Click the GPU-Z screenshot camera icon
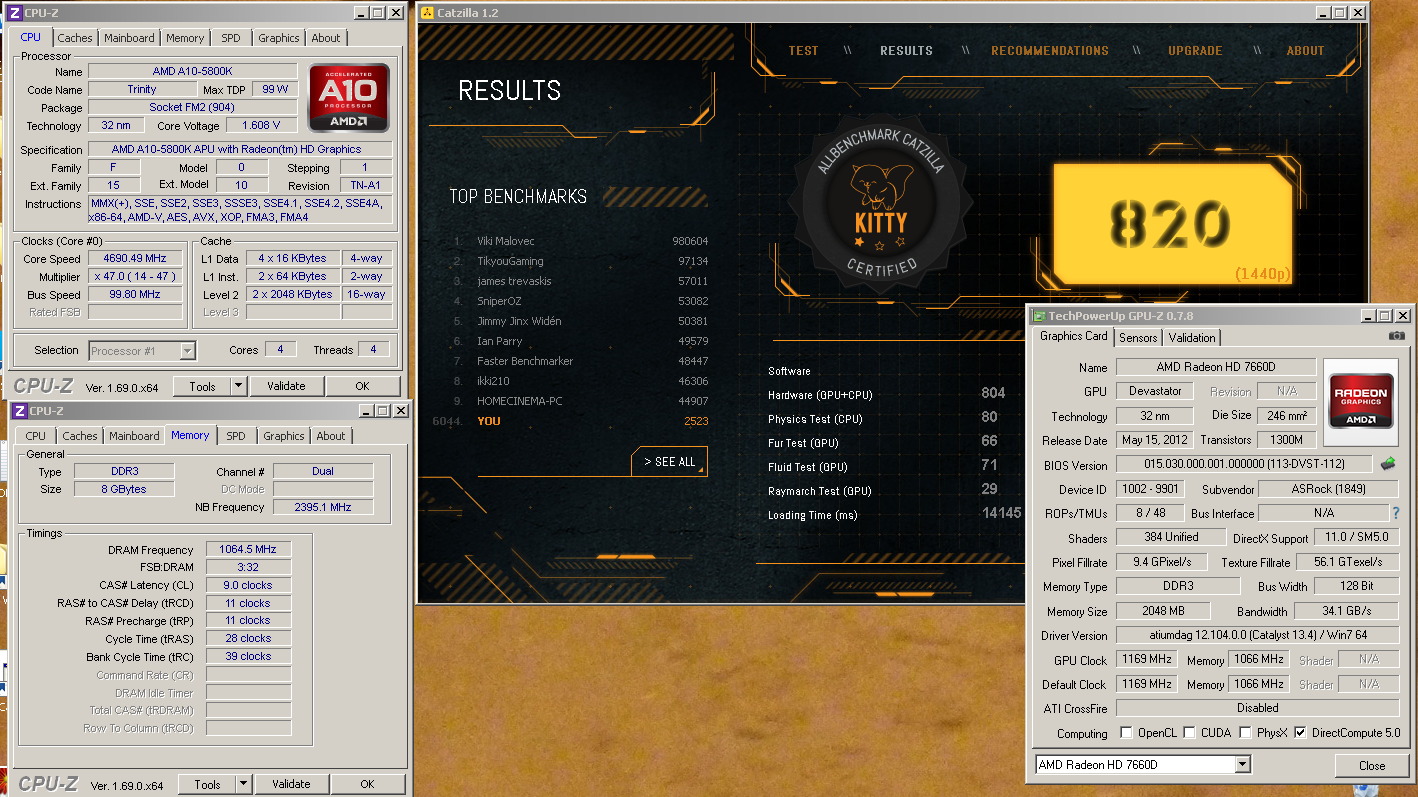This screenshot has width=1418, height=797. pyautogui.click(x=1396, y=337)
